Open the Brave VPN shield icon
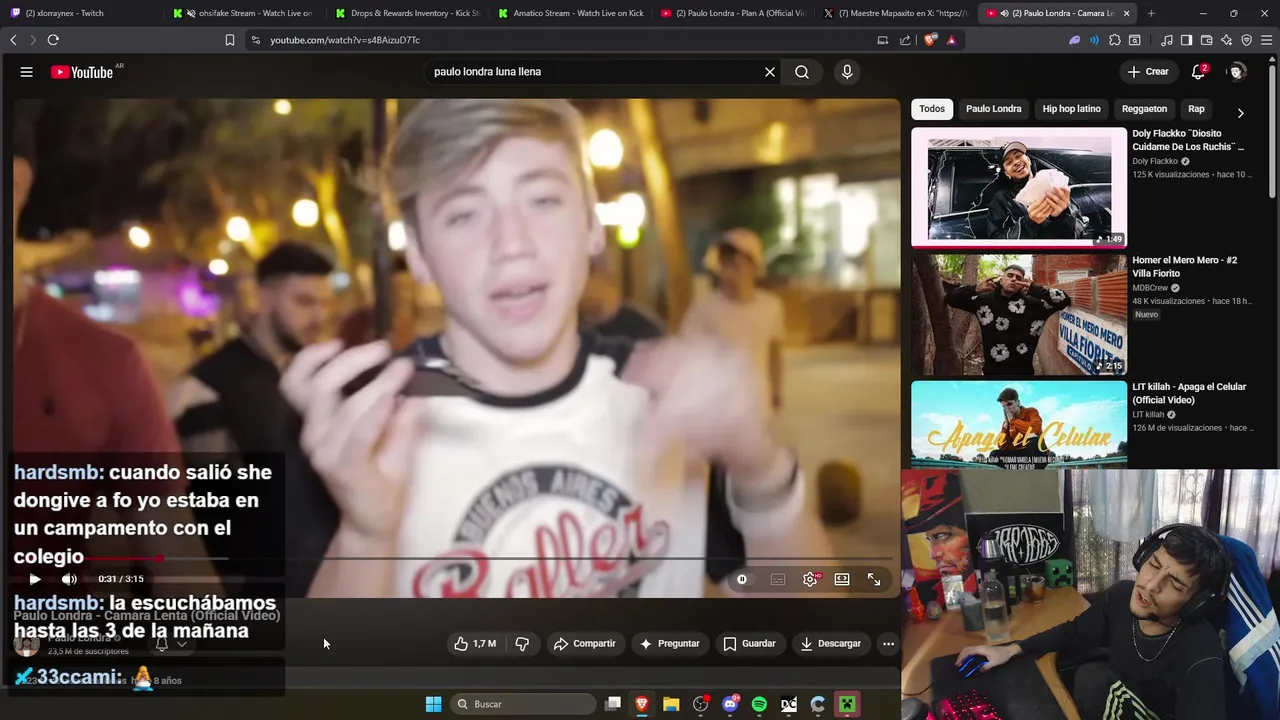Screen dimensions: 1280x720 click(x=1246, y=40)
